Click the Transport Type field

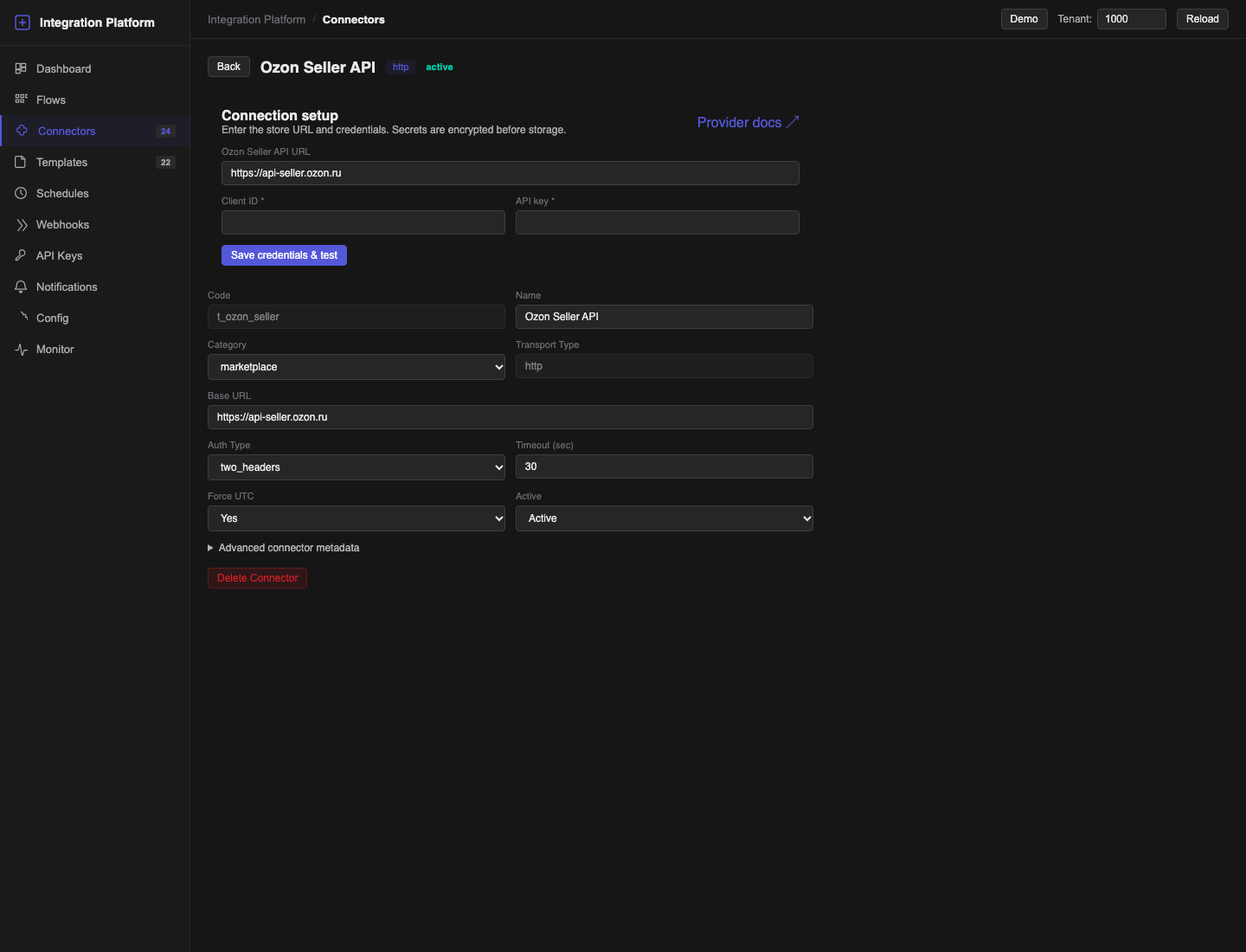665,366
